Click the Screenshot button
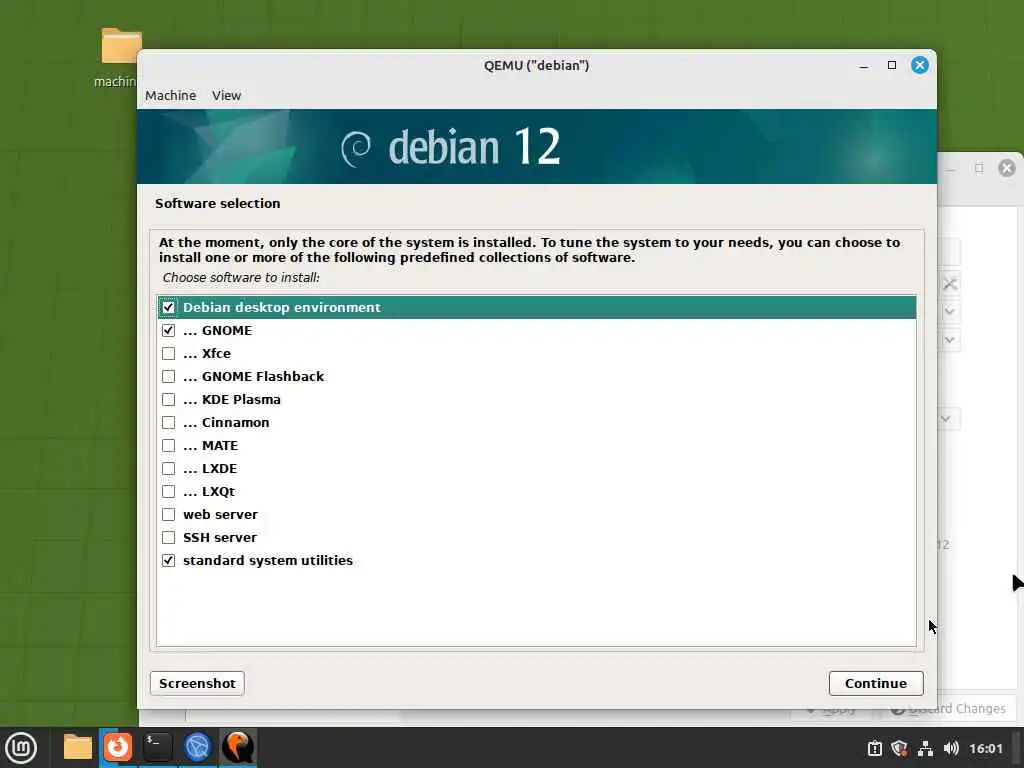 click(x=197, y=683)
